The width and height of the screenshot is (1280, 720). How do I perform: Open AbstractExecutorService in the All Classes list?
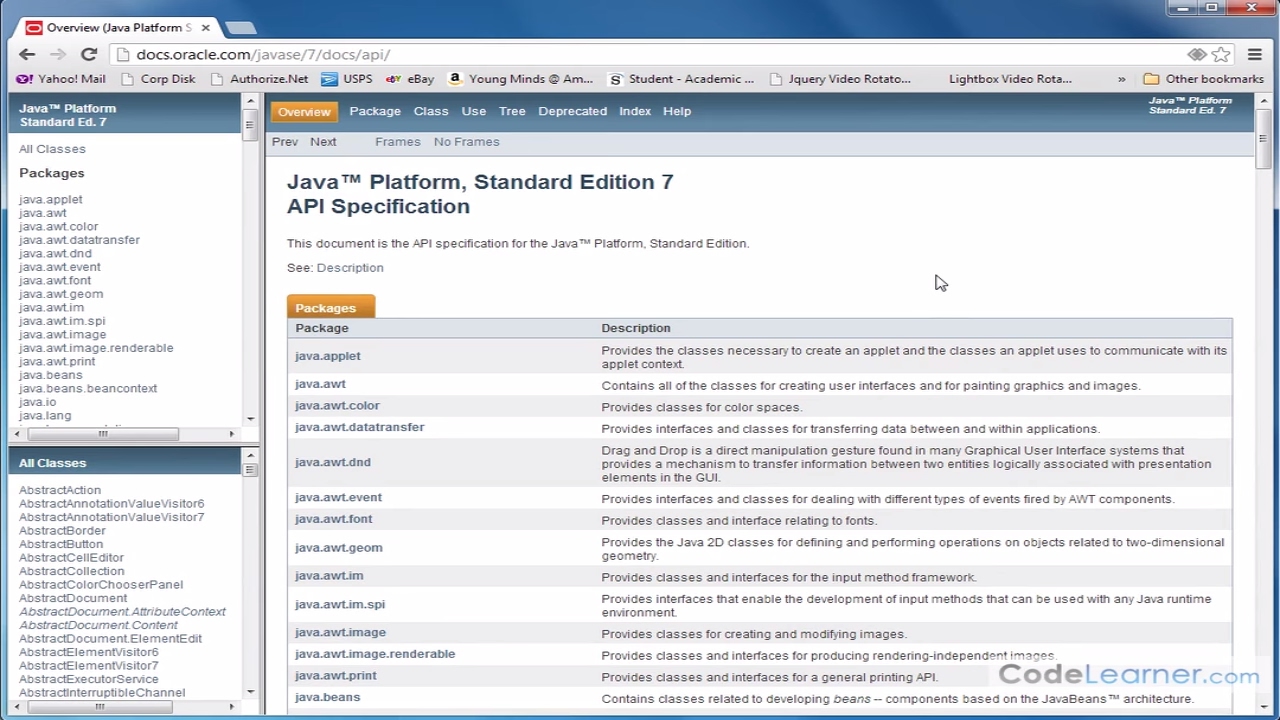(89, 679)
